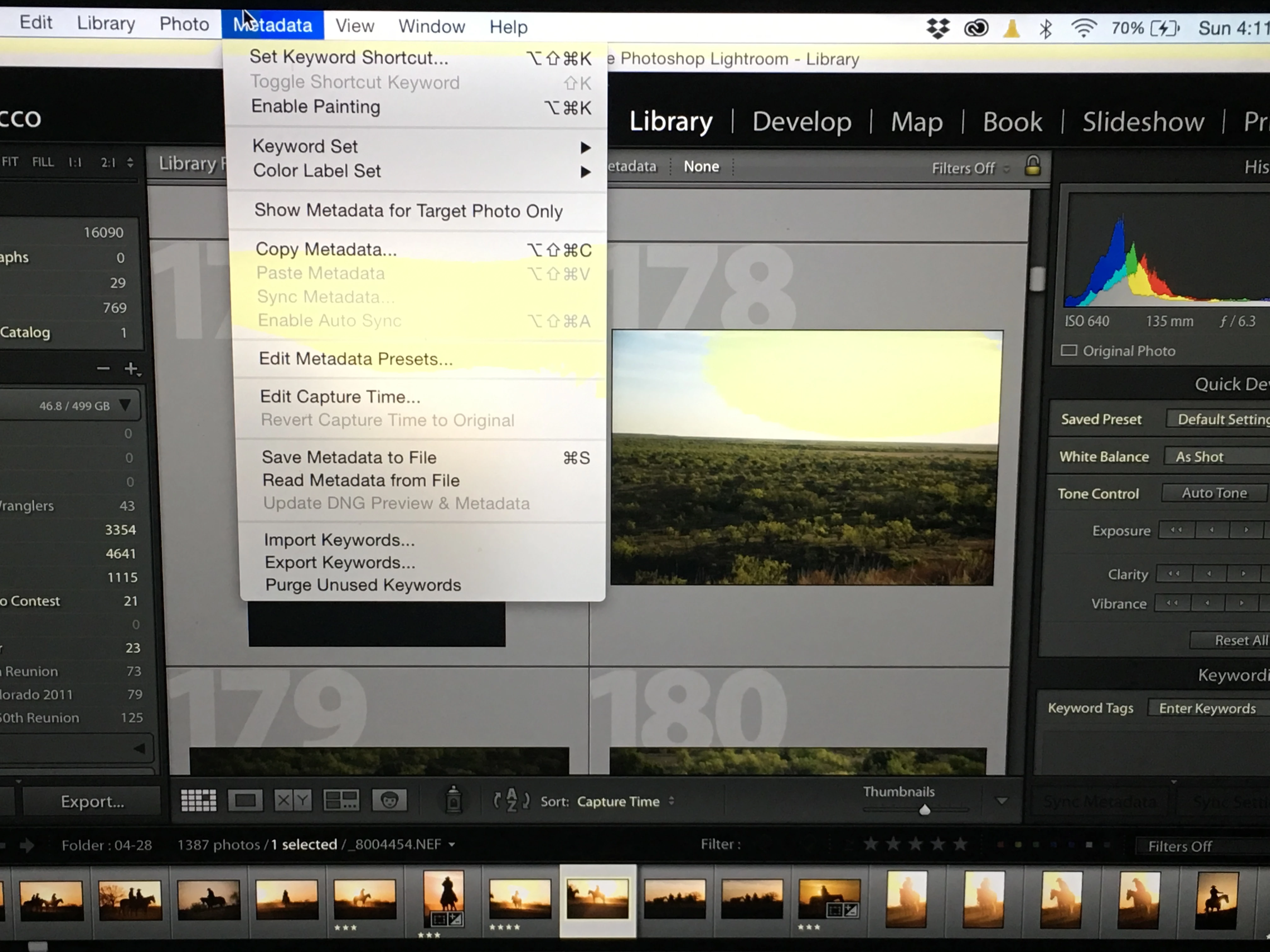Open the XY compare view
This screenshot has height=952, width=1270.
tap(292, 800)
